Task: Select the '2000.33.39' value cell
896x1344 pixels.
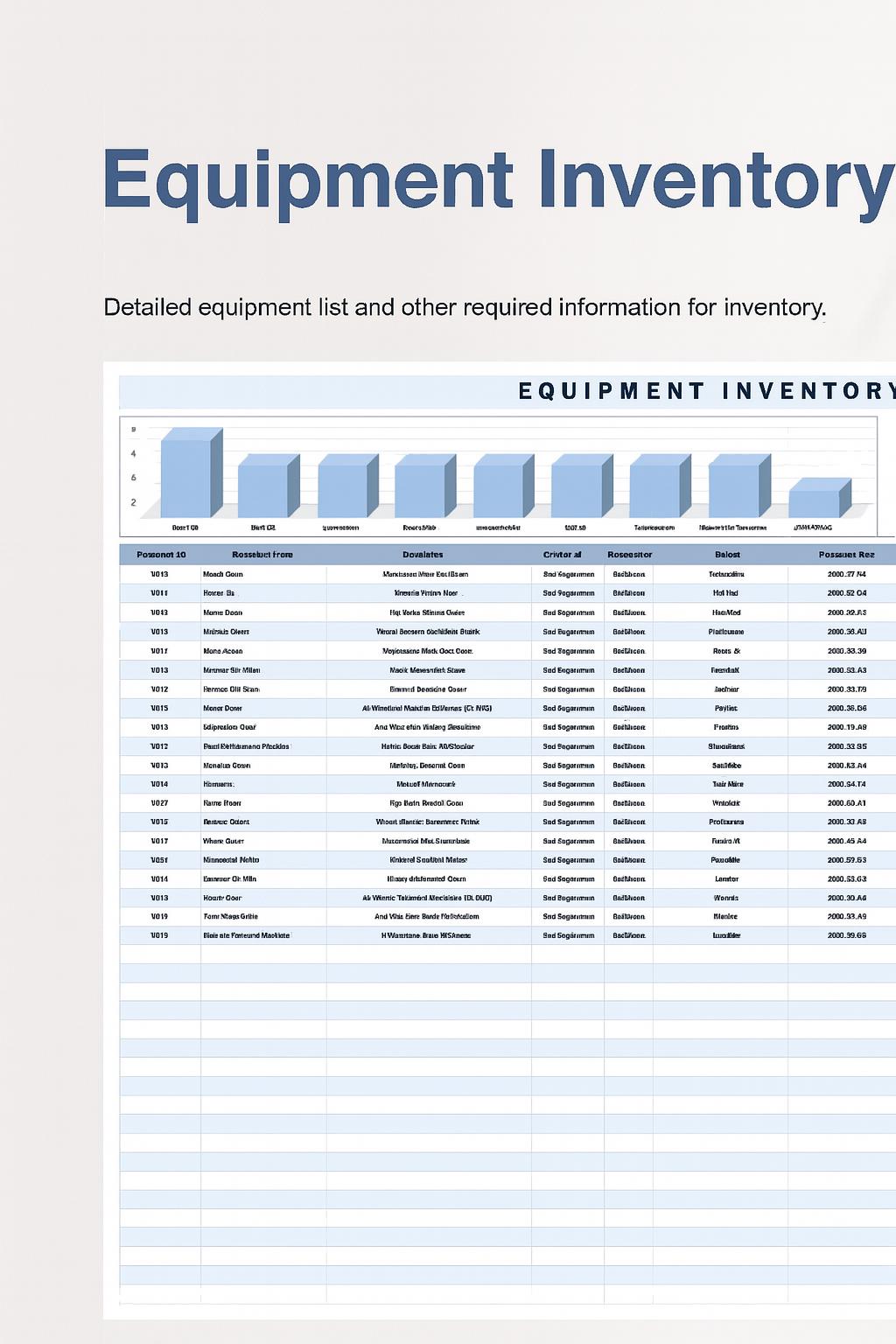Action: (x=847, y=651)
